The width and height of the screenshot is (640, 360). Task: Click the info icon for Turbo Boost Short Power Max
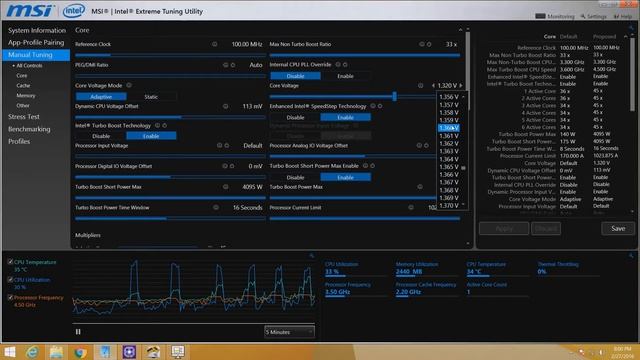click(x=225, y=187)
